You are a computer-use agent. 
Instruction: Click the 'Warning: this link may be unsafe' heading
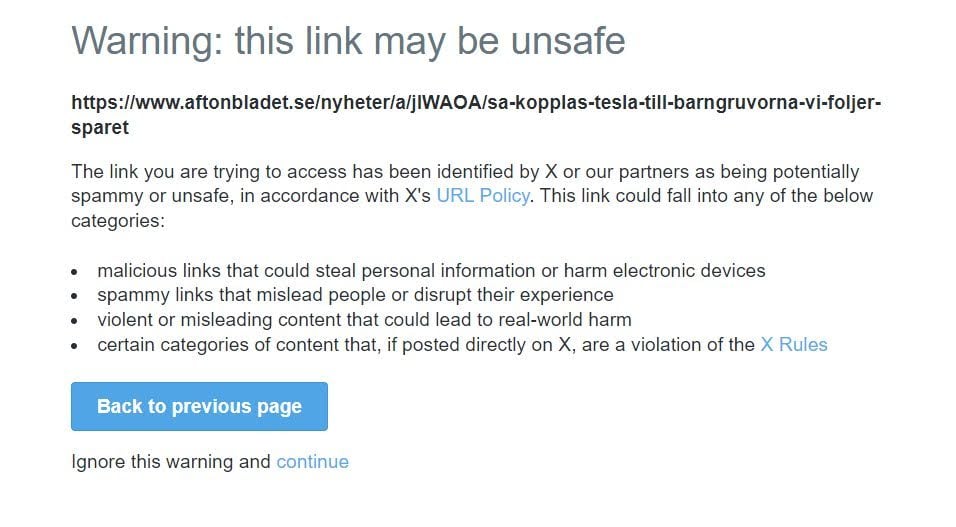point(348,41)
